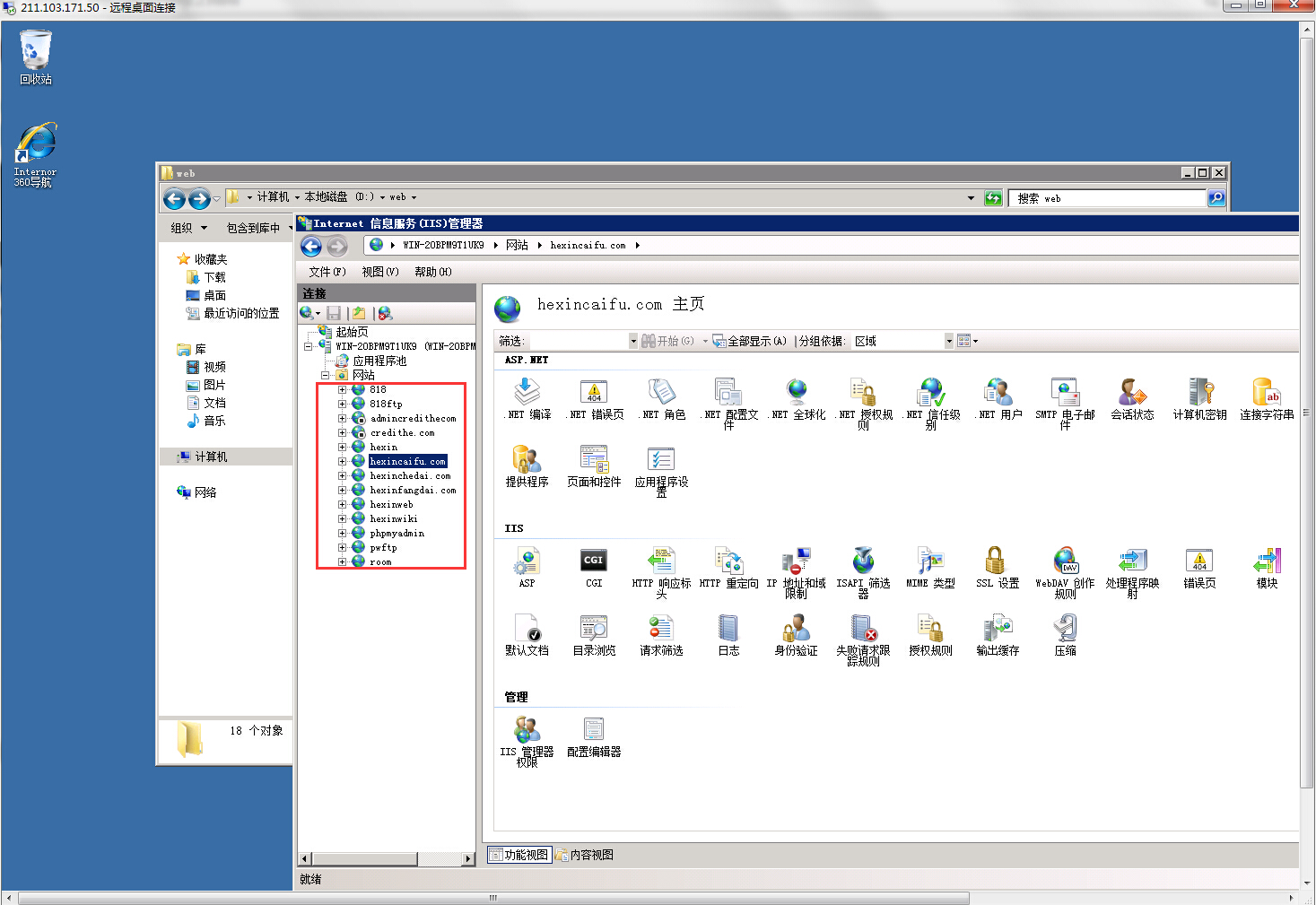Open the 分组依据 区域 dropdown
Image resolution: width=1316 pixels, height=905 pixels.
949,341
